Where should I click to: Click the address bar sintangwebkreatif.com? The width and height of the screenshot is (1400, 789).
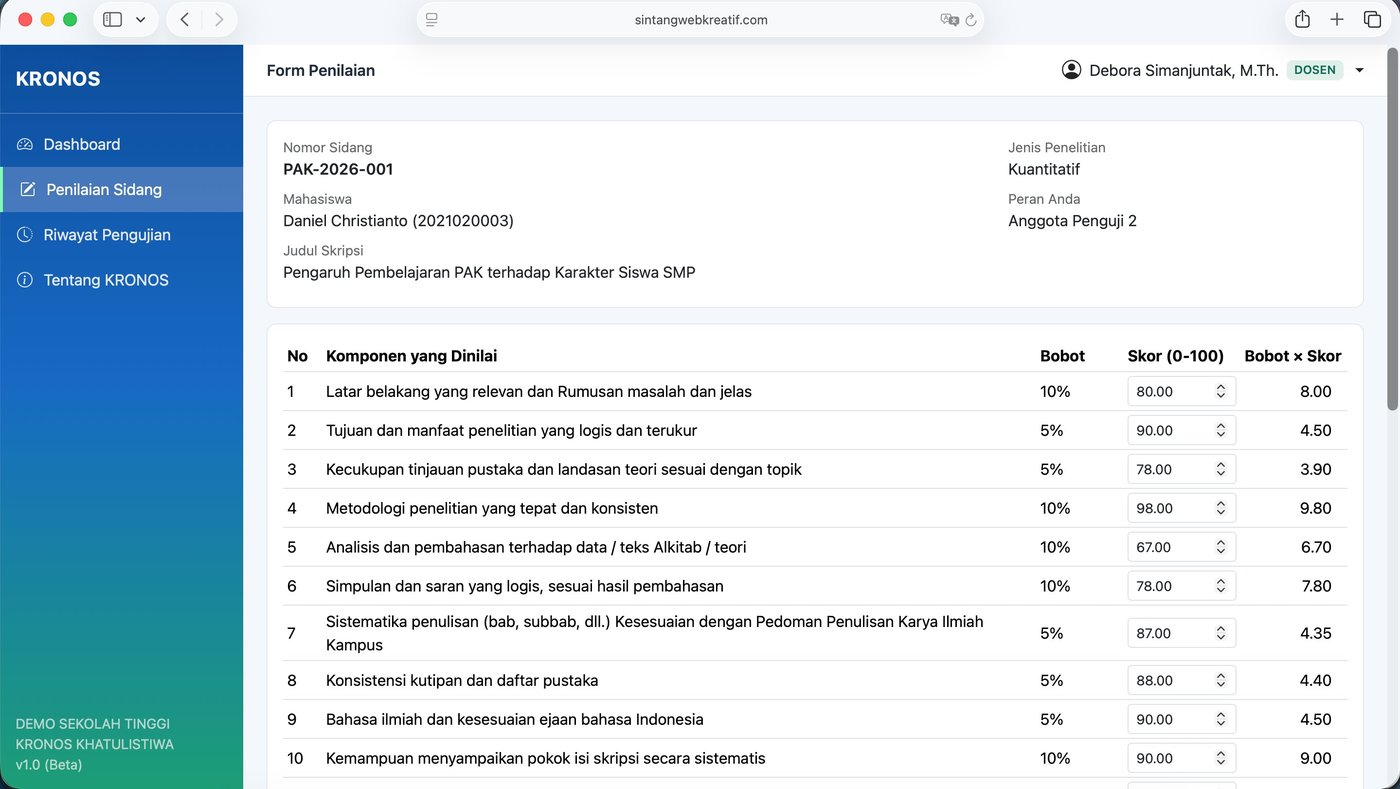700,19
